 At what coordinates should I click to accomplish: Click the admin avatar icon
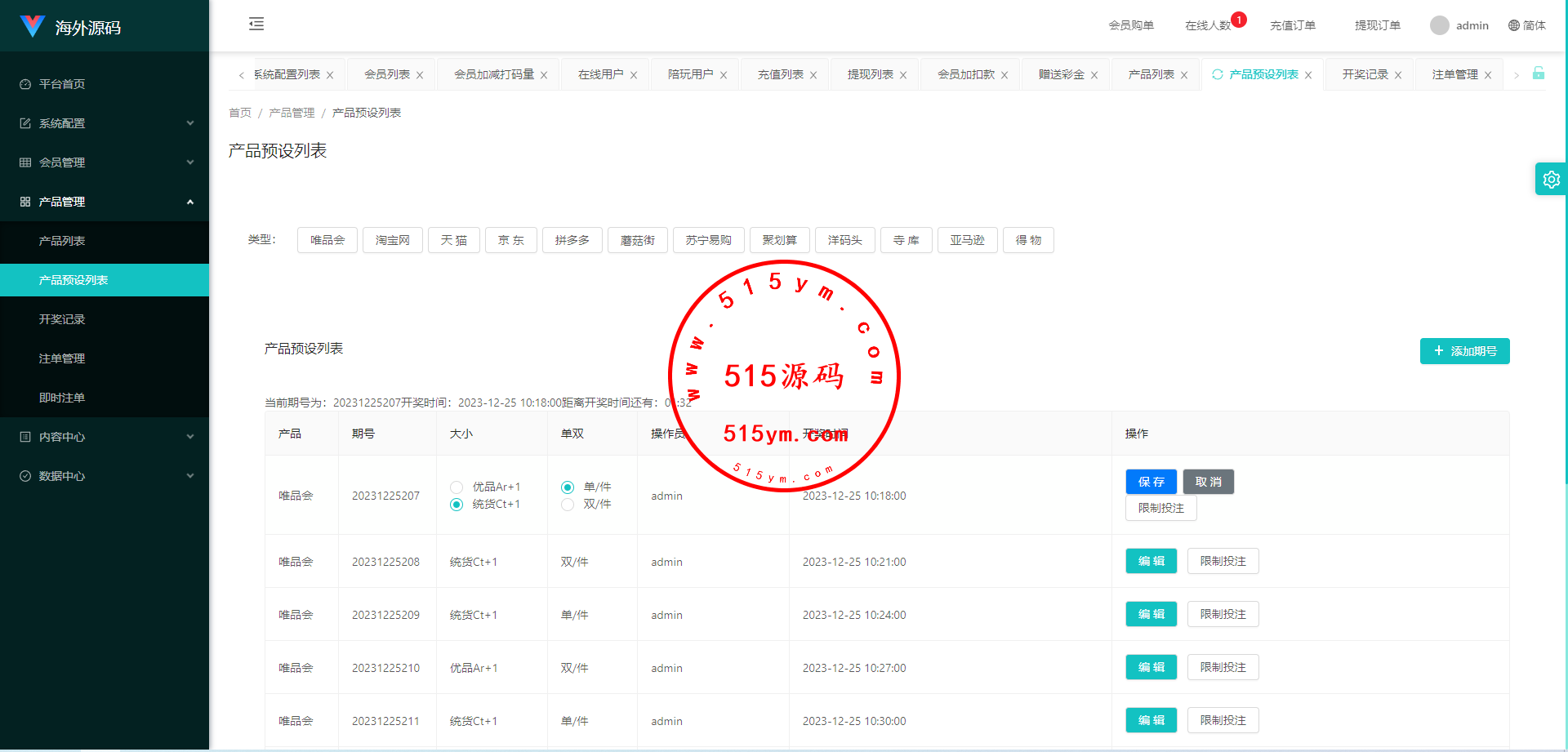1439,25
